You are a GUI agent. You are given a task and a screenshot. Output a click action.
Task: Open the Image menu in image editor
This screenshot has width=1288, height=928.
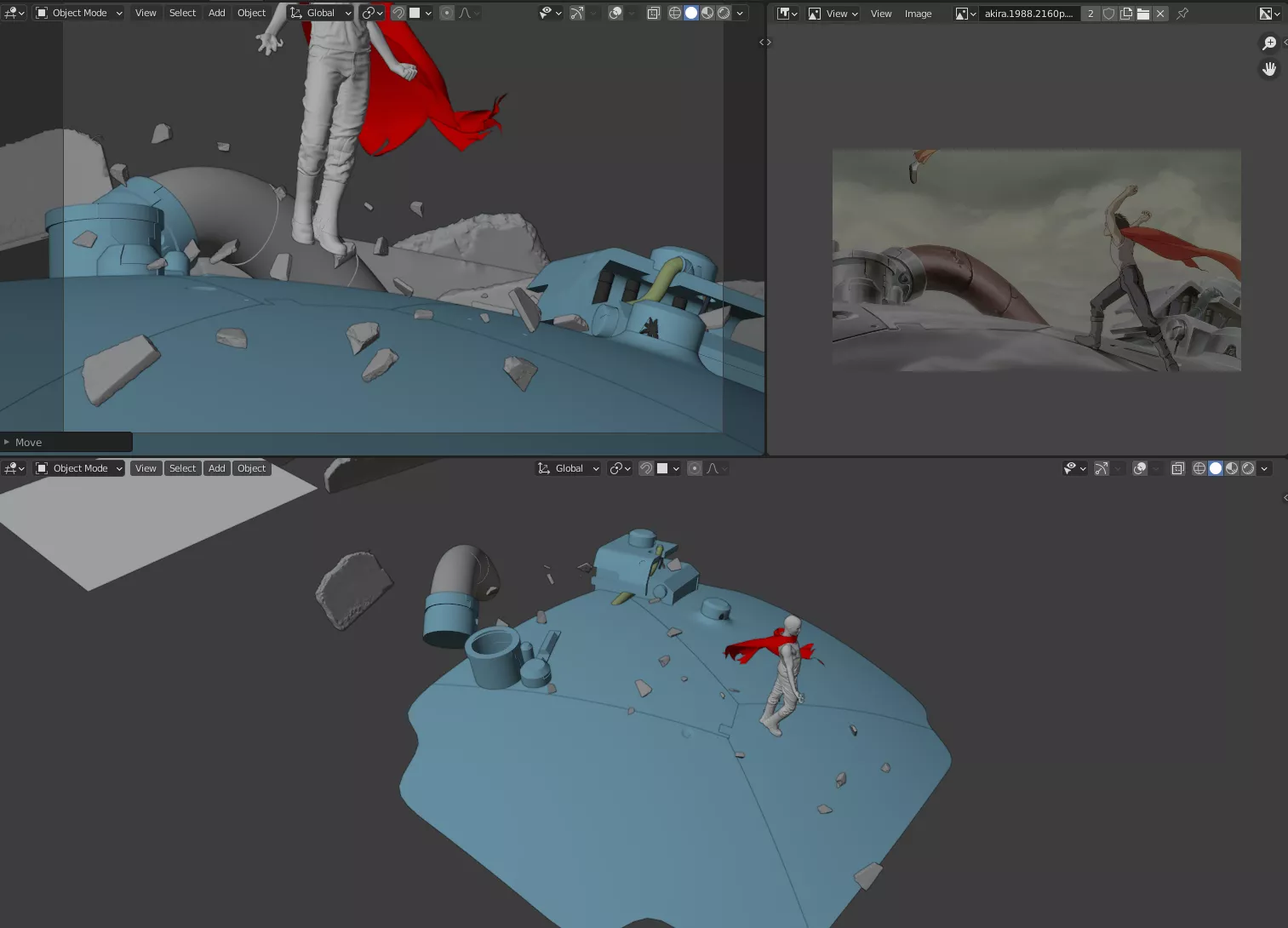click(918, 14)
